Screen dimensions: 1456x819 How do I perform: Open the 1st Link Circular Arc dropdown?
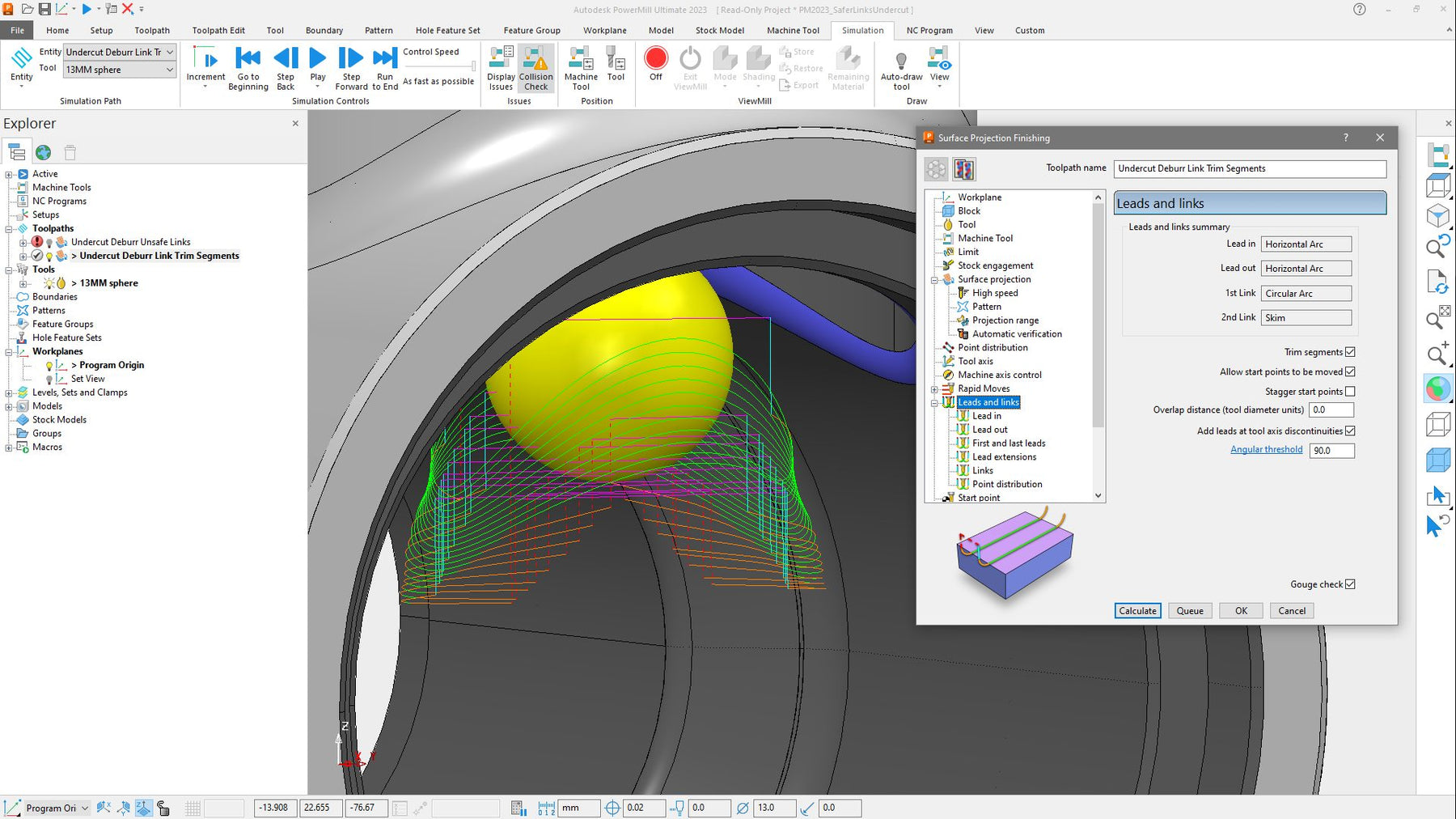(x=1306, y=293)
